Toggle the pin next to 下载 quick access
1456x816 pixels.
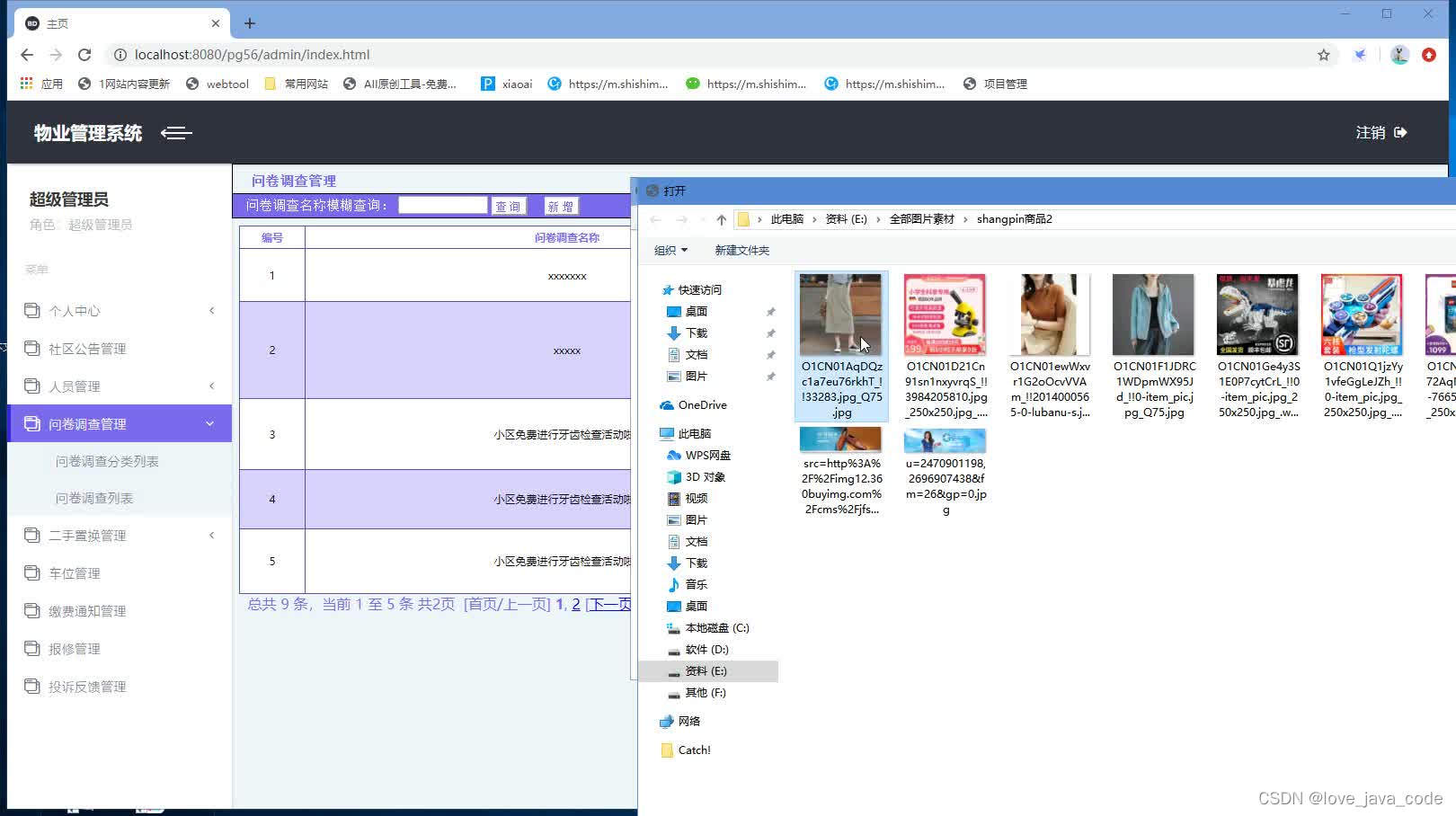point(770,333)
